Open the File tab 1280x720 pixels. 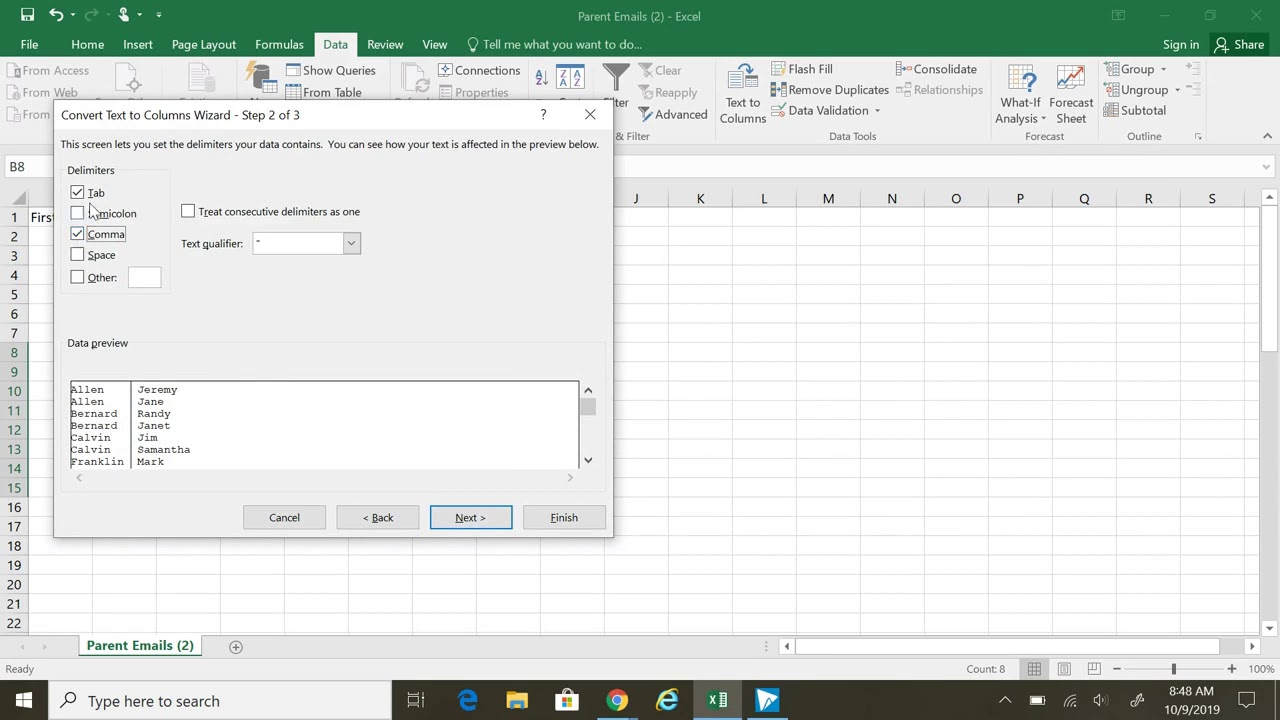point(29,44)
